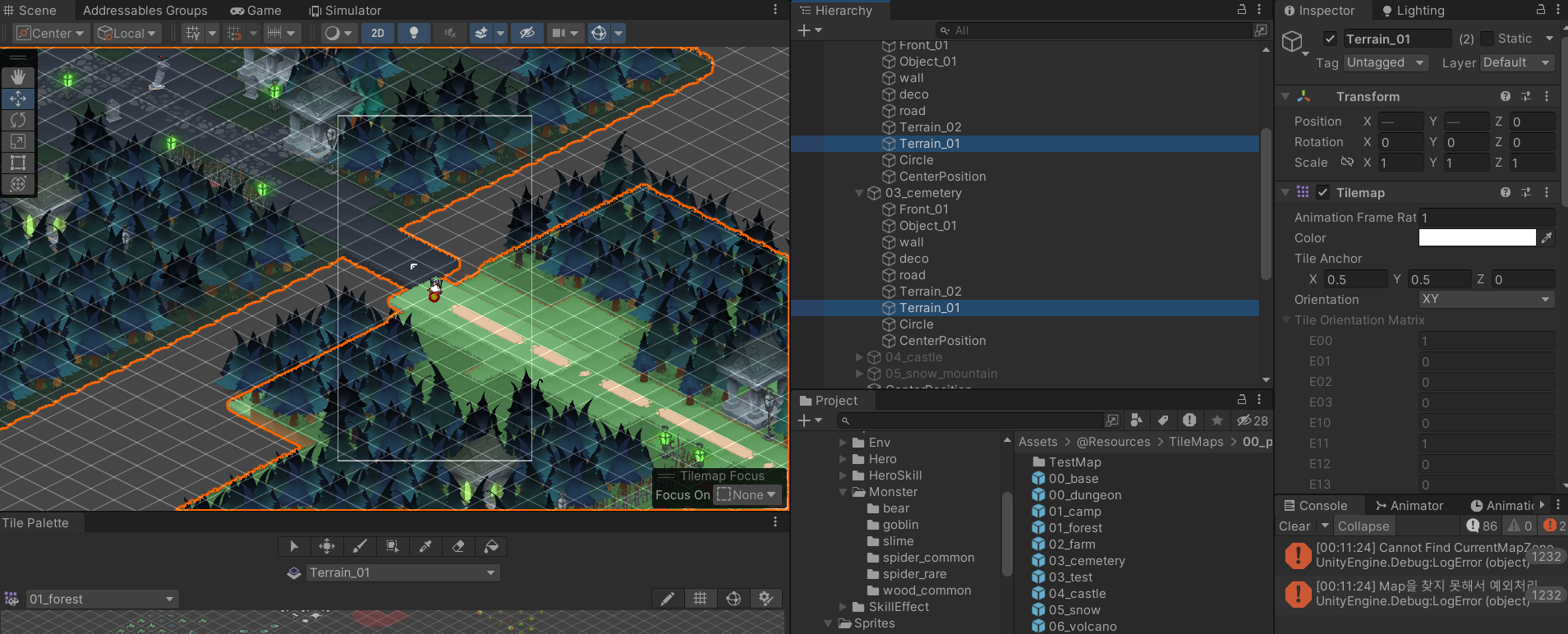
Task: Pick the Tile Palette select tool
Action: click(x=294, y=546)
